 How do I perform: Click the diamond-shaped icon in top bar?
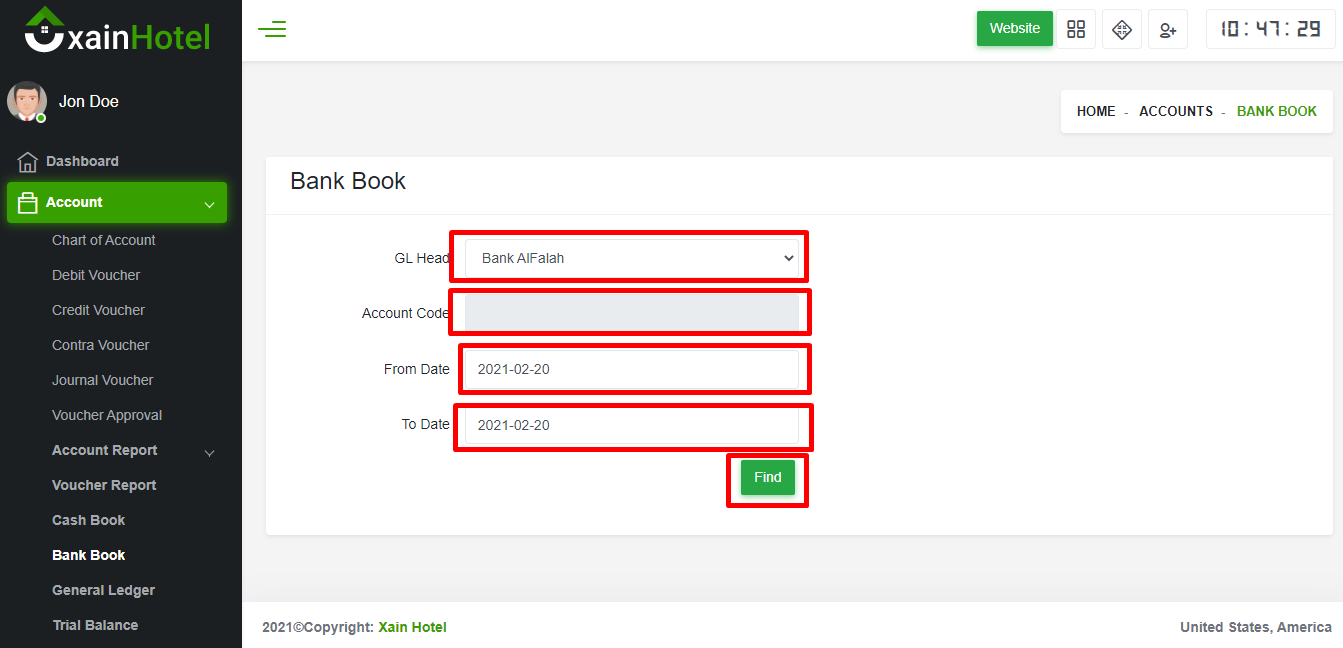[x=1122, y=29]
